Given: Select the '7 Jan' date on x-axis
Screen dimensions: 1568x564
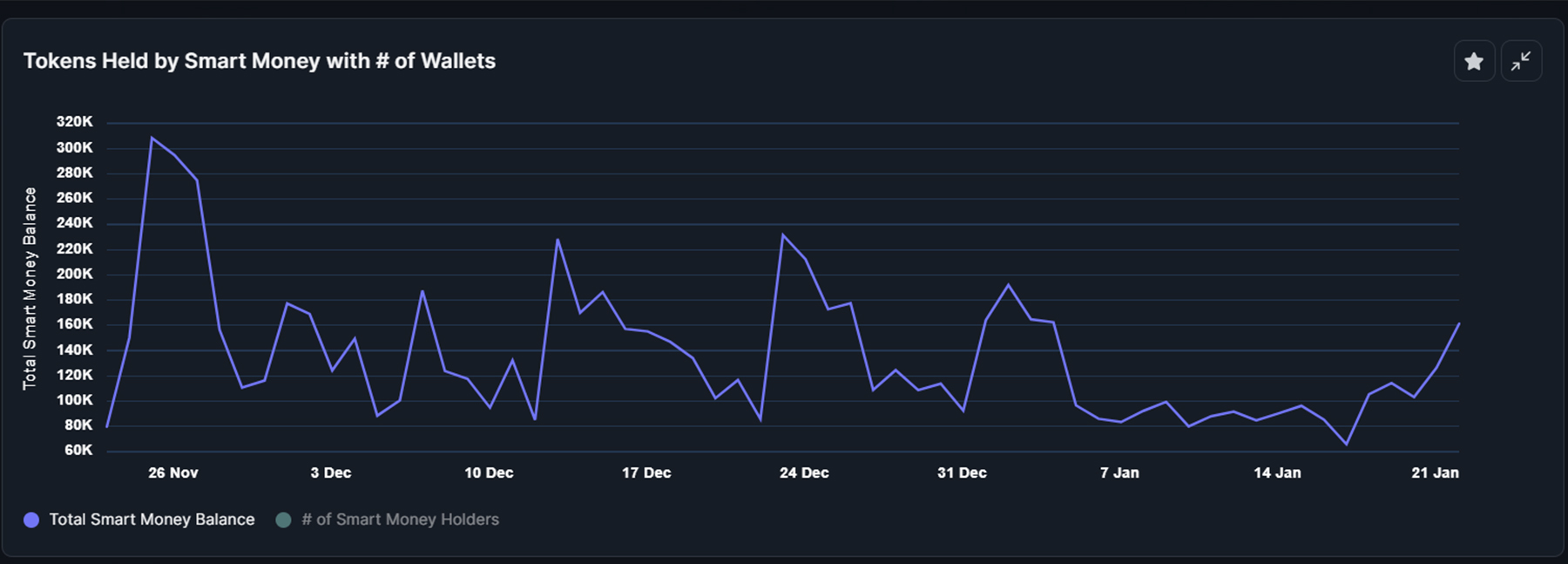Looking at the screenshot, I should click(1119, 472).
